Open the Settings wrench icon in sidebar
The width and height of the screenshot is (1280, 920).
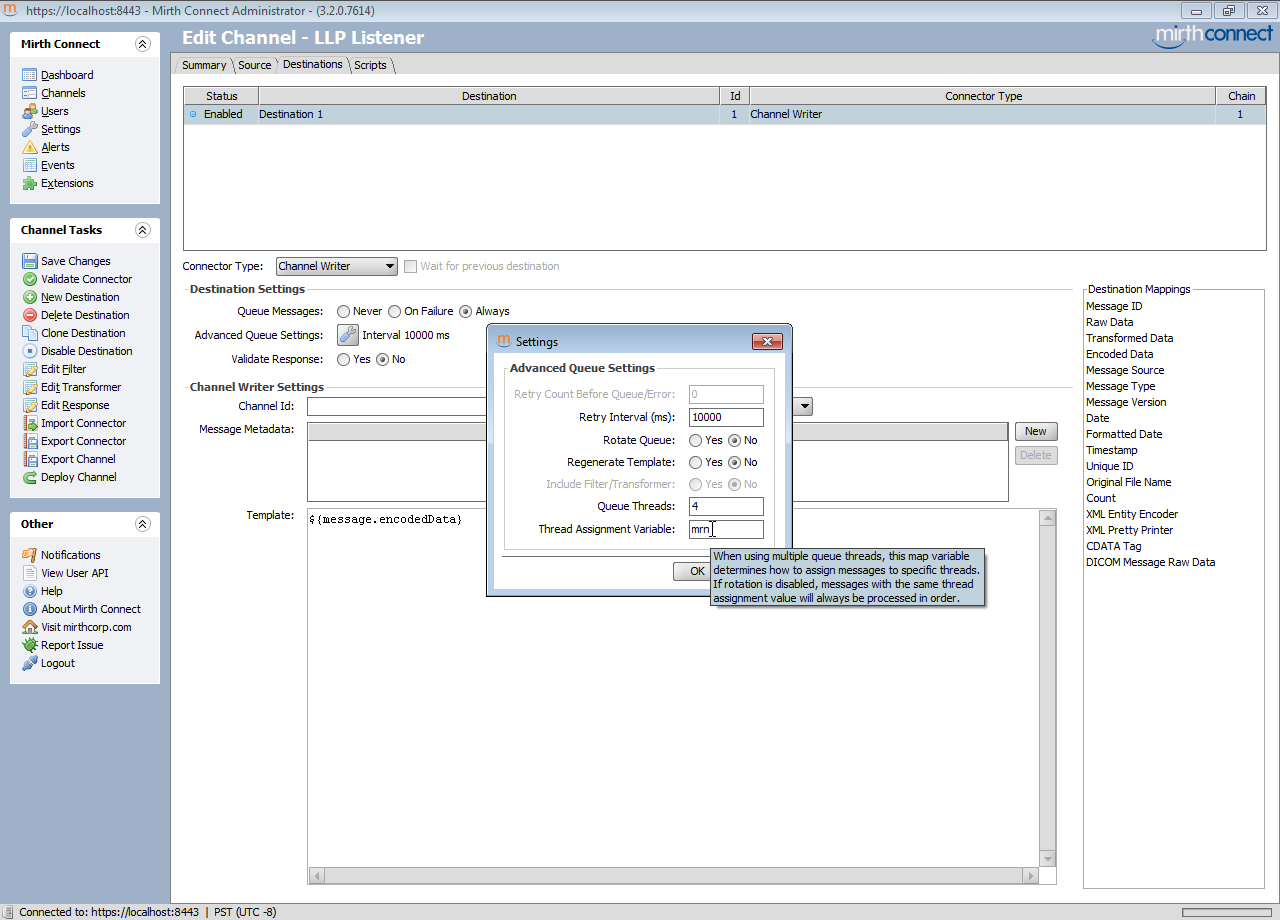30,129
